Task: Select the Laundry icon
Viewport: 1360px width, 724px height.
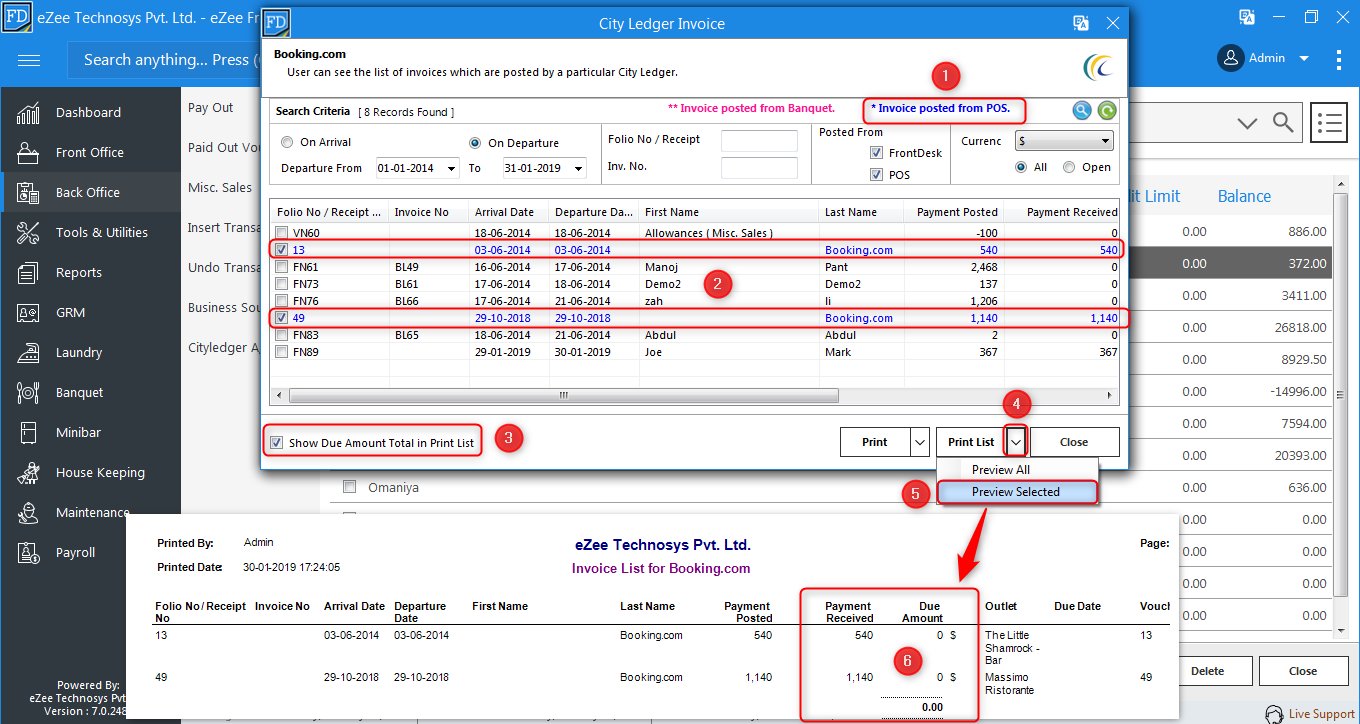Action: click(x=28, y=353)
